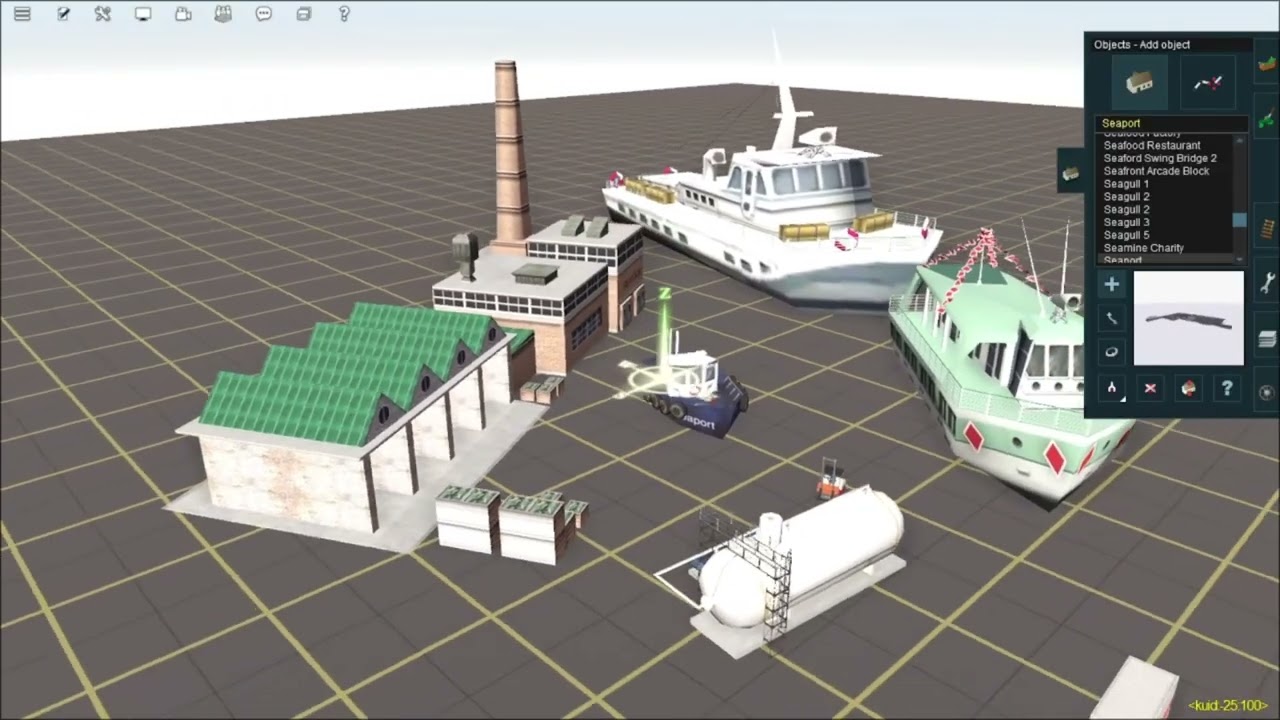Viewport: 1280px width, 720px height.
Task: Click the selected object preview thumbnail
Action: pos(1189,318)
